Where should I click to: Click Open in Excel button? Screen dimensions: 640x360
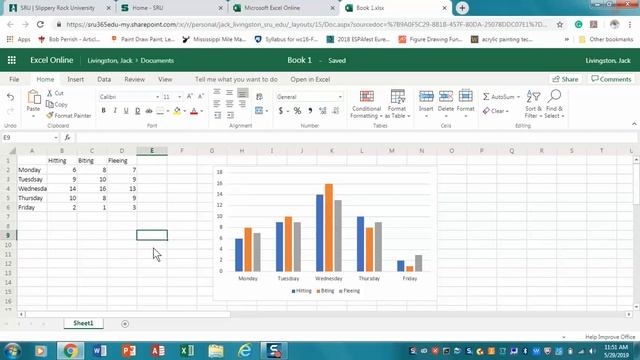pos(310,79)
